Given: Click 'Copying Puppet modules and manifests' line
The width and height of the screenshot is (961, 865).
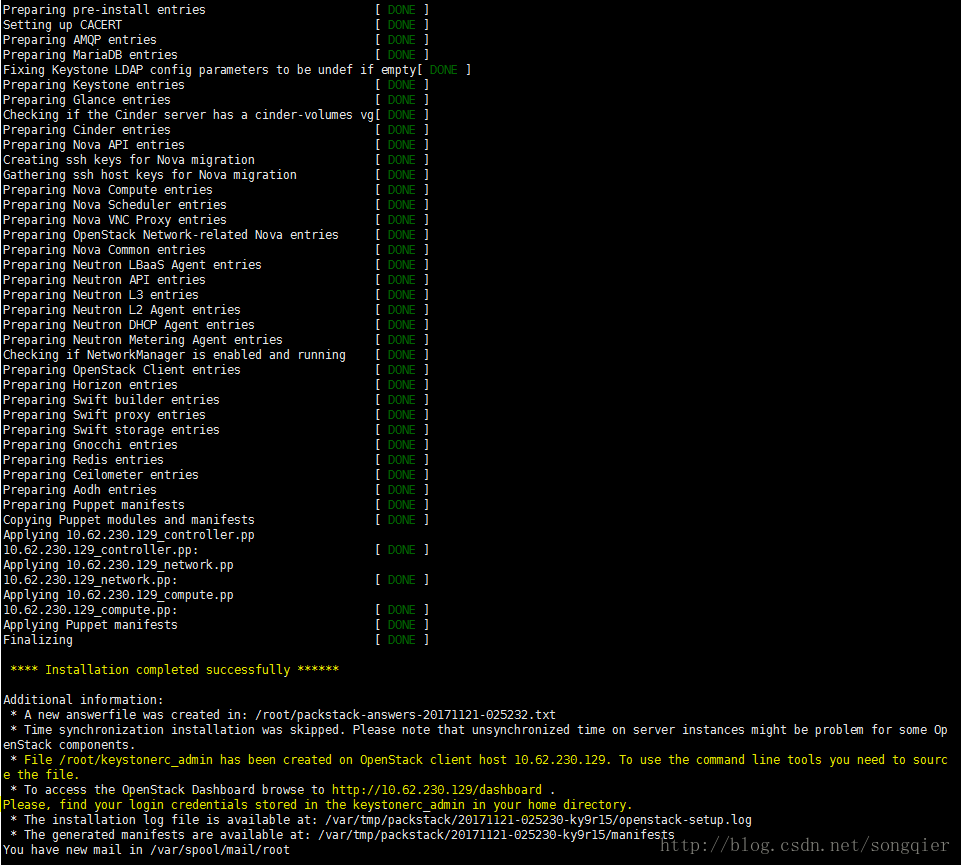Looking at the screenshot, I should coord(129,520).
